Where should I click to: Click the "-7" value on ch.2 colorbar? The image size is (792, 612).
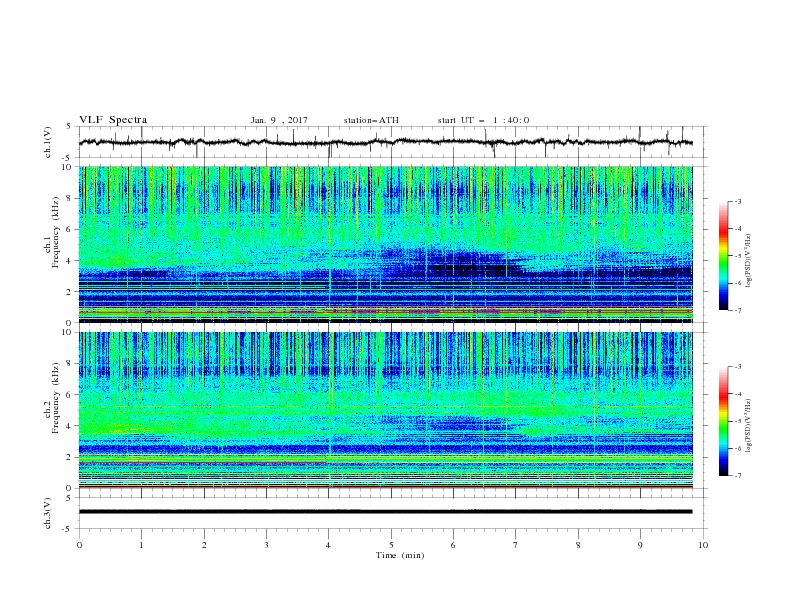coord(738,476)
